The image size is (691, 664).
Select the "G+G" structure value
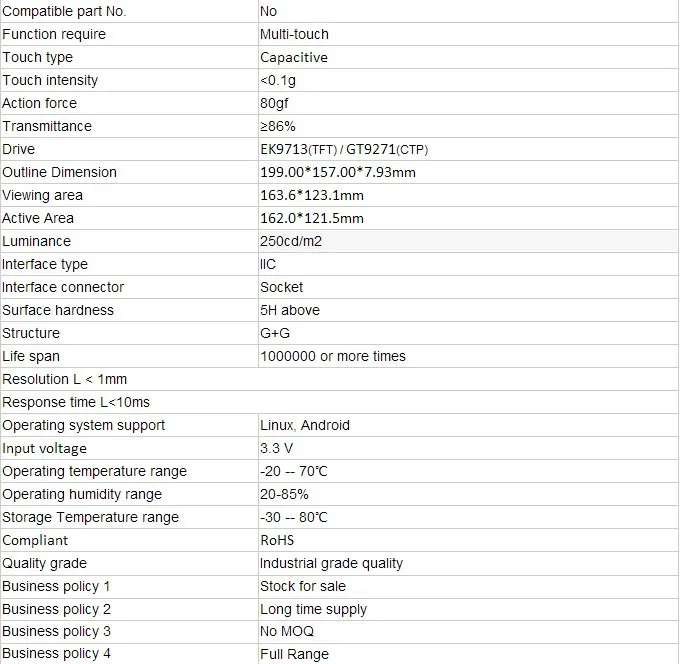(x=275, y=333)
